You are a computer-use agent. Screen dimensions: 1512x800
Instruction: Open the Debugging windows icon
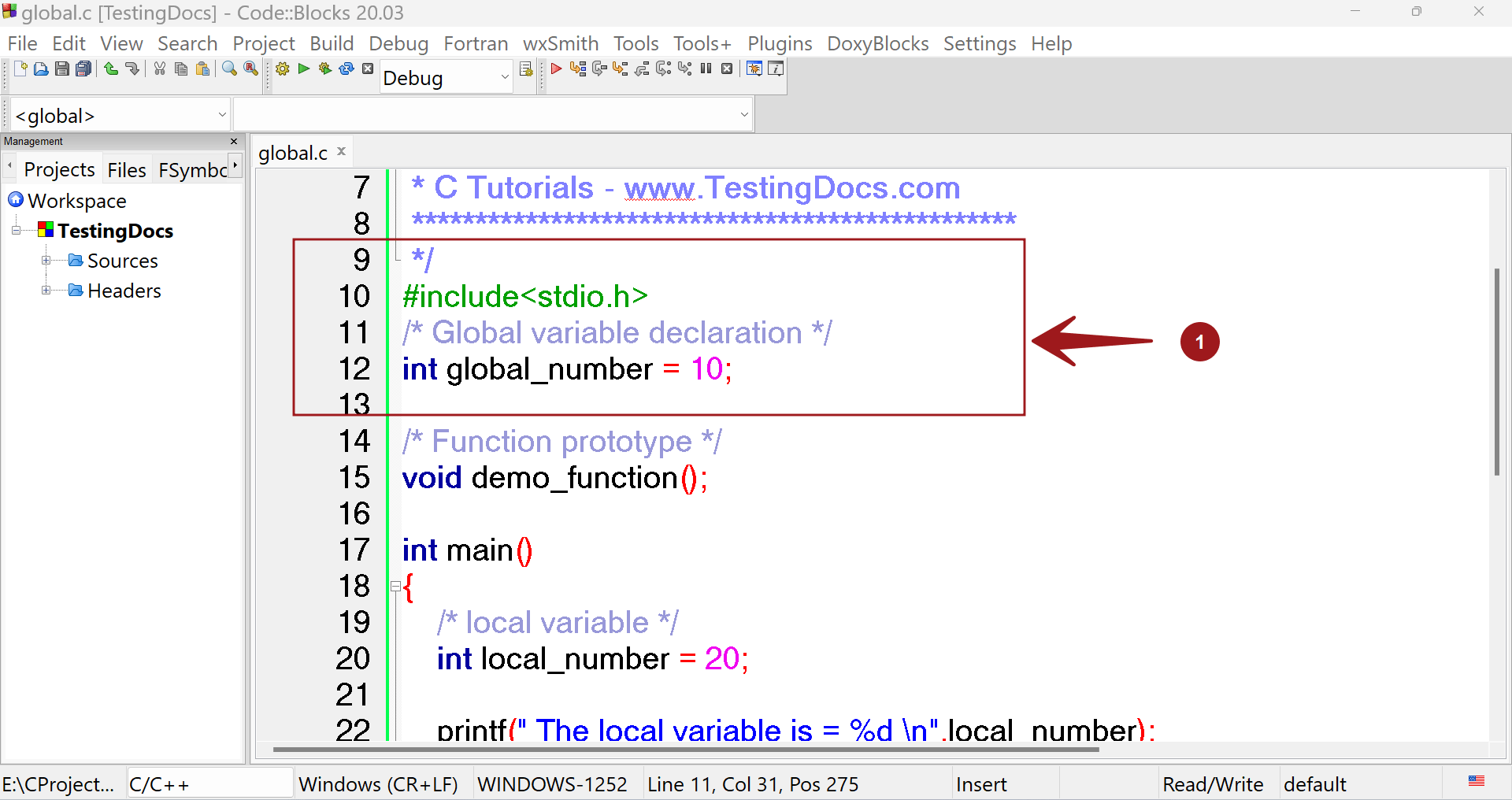point(754,69)
